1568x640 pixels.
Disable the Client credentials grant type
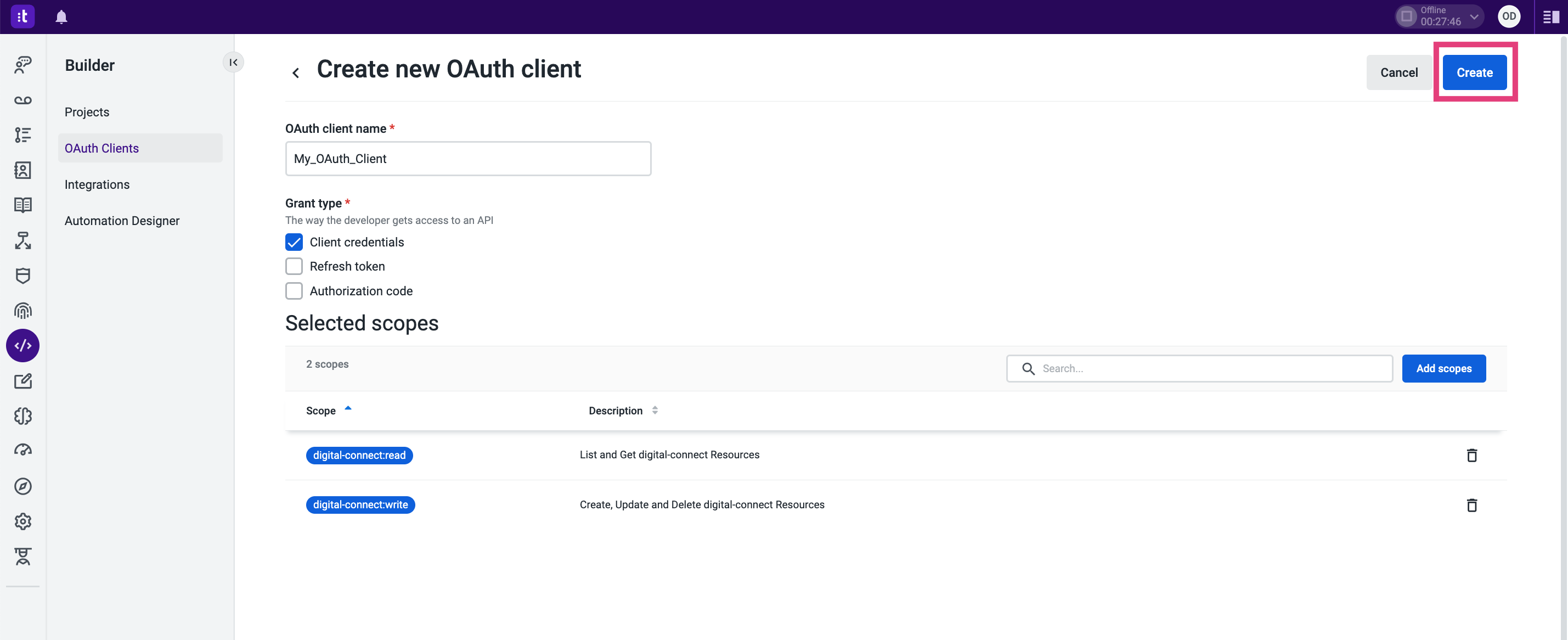coord(294,242)
